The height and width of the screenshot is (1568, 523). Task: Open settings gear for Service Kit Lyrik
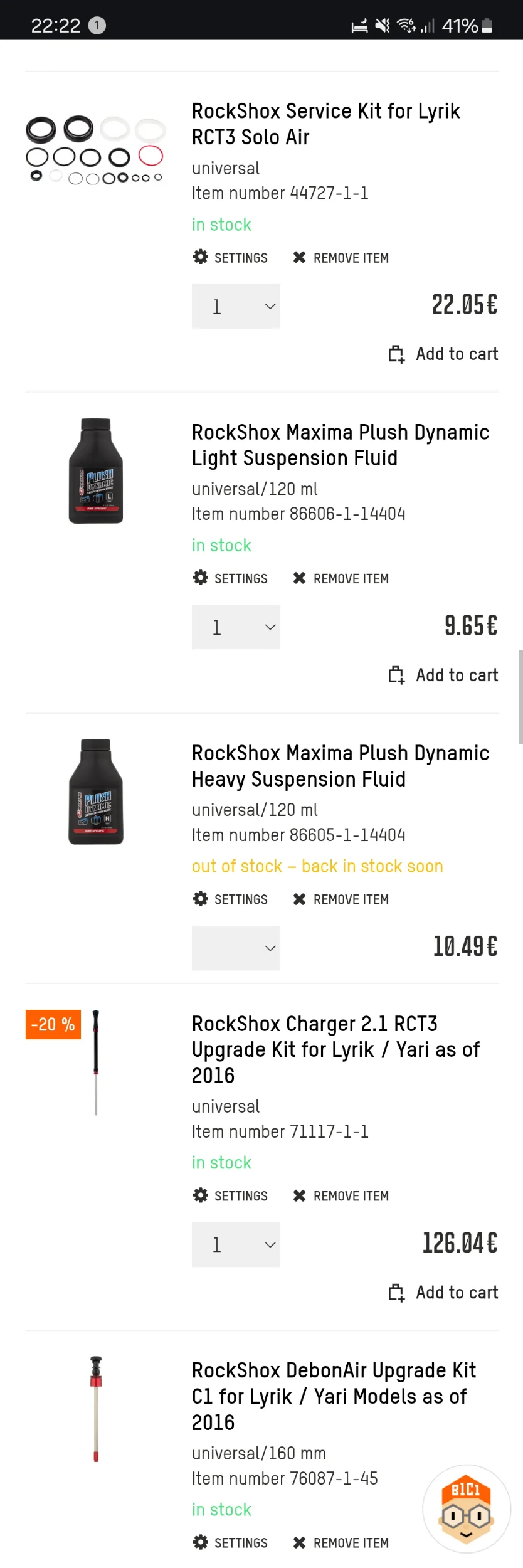tap(201, 257)
